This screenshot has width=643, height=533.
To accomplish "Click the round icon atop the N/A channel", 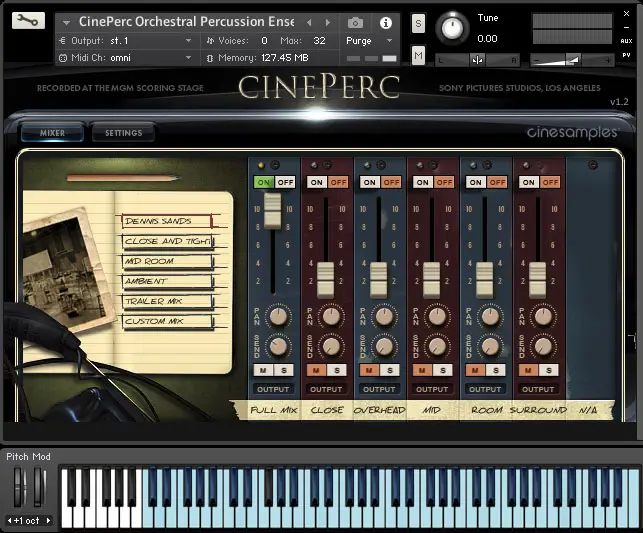I will 593,165.
